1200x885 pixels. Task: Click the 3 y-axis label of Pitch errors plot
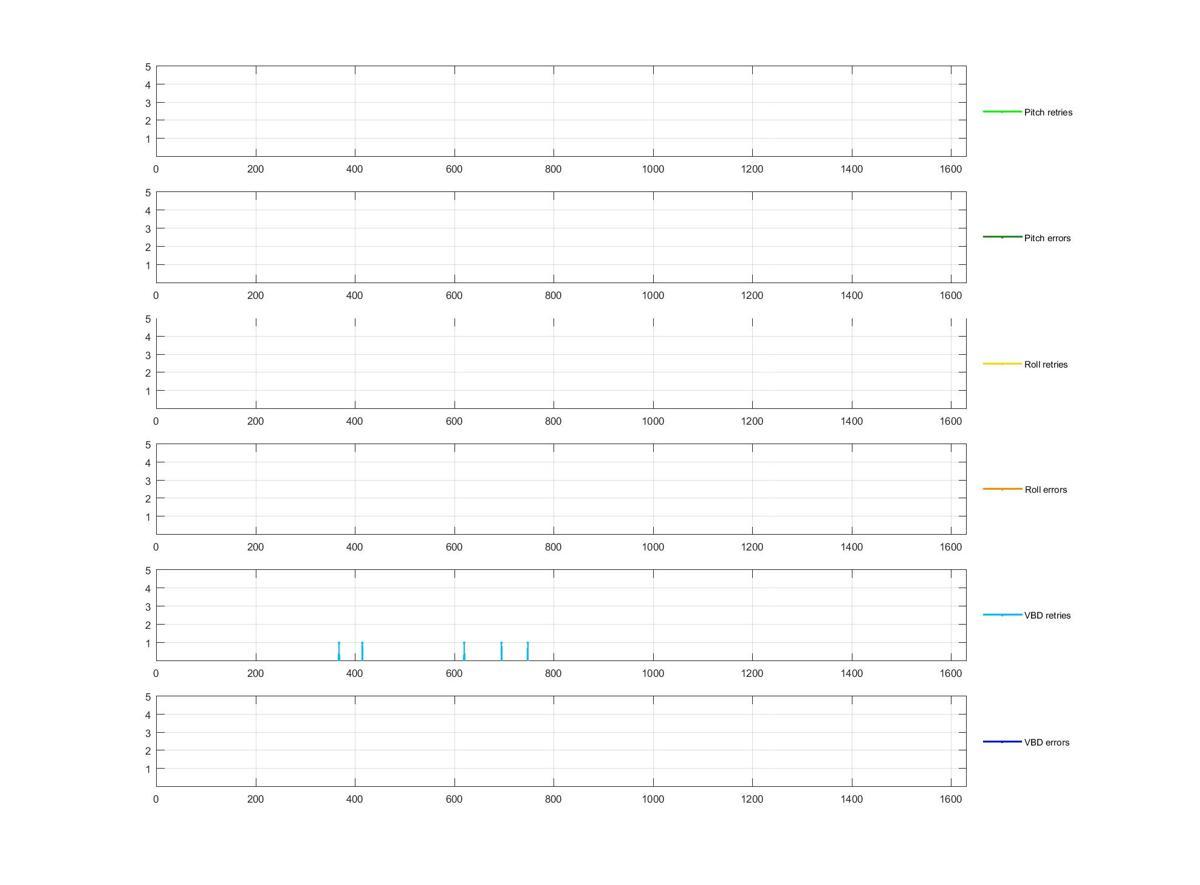coord(148,229)
